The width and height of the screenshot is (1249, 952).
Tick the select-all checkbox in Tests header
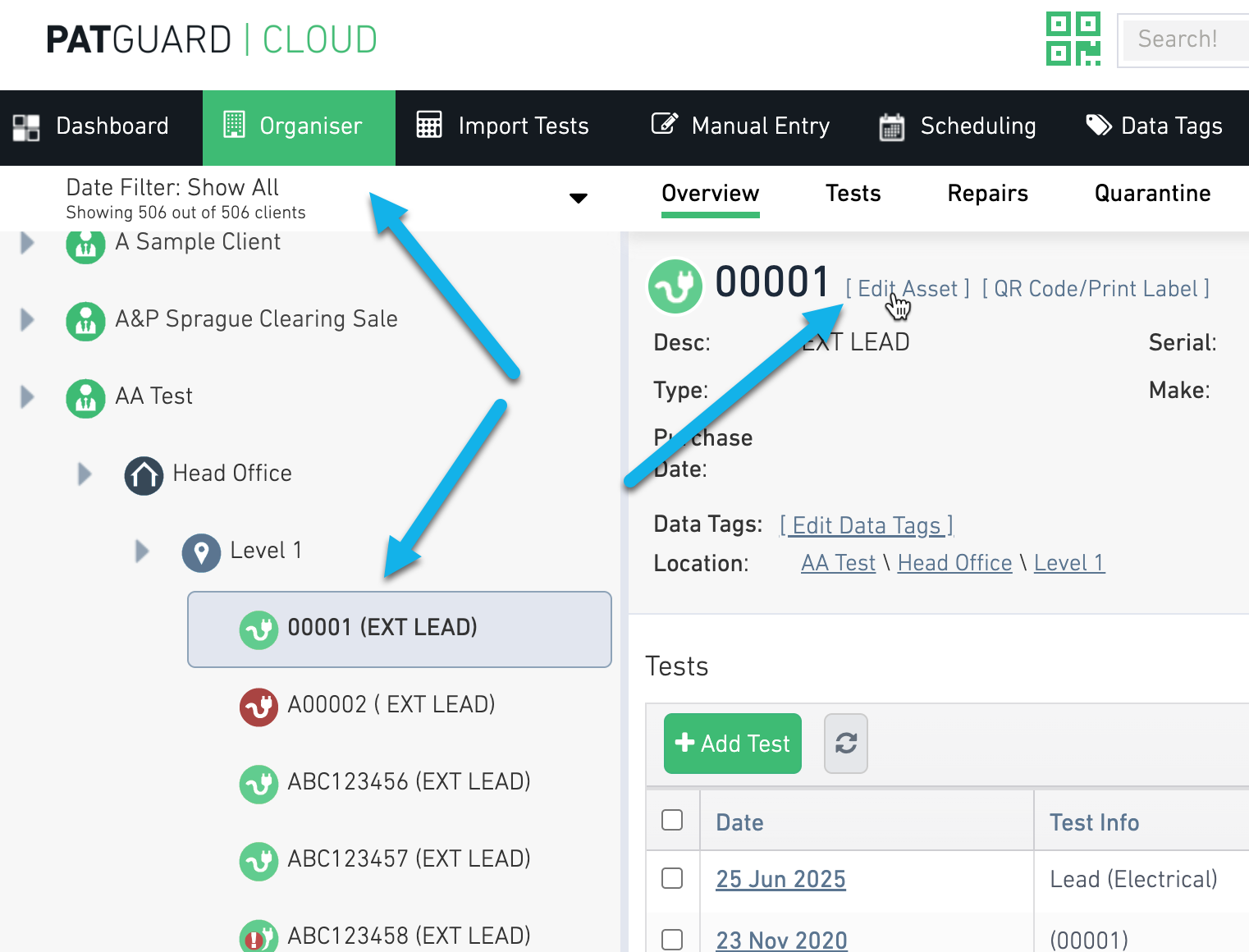pyautogui.click(x=672, y=820)
